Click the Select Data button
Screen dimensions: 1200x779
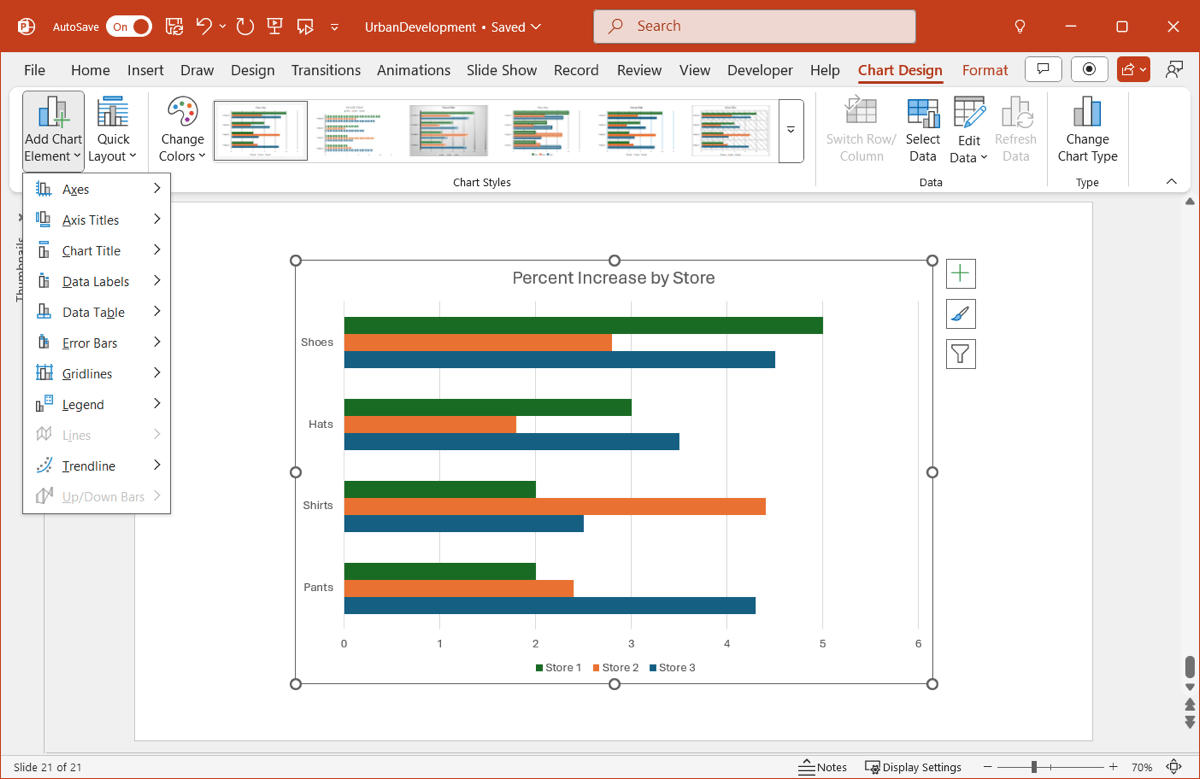tap(923, 130)
